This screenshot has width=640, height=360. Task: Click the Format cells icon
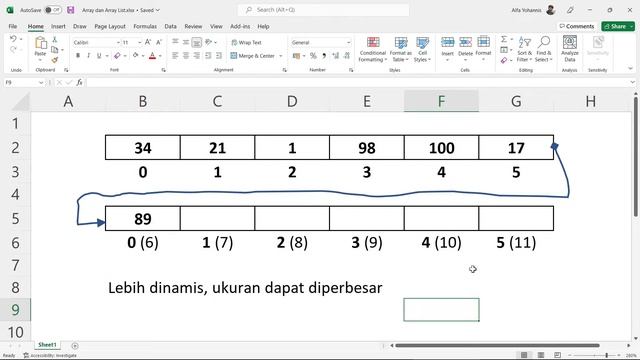coord(483,42)
